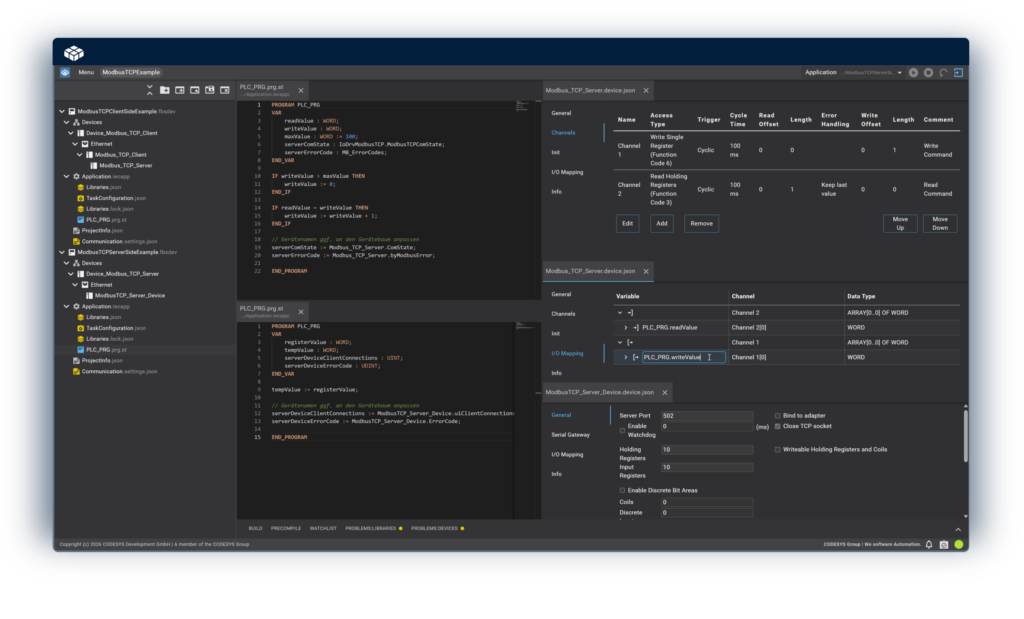Click the CODESYS cube logo

tap(74, 53)
